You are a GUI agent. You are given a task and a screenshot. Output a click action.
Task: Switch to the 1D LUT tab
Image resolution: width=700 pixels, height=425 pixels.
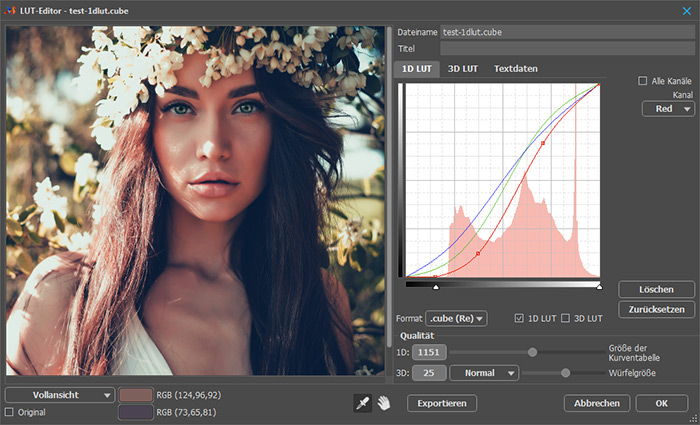click(x=417, y=69)
